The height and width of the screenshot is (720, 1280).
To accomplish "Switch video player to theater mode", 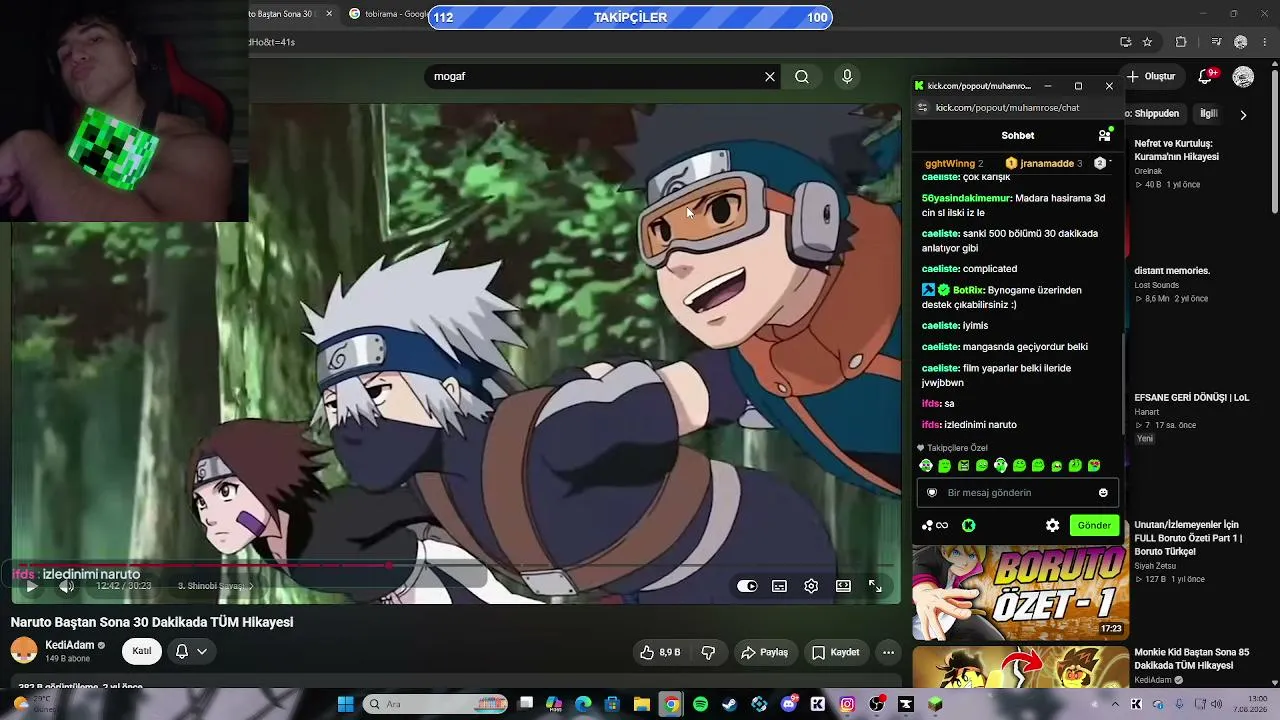I will coord(843,586).
